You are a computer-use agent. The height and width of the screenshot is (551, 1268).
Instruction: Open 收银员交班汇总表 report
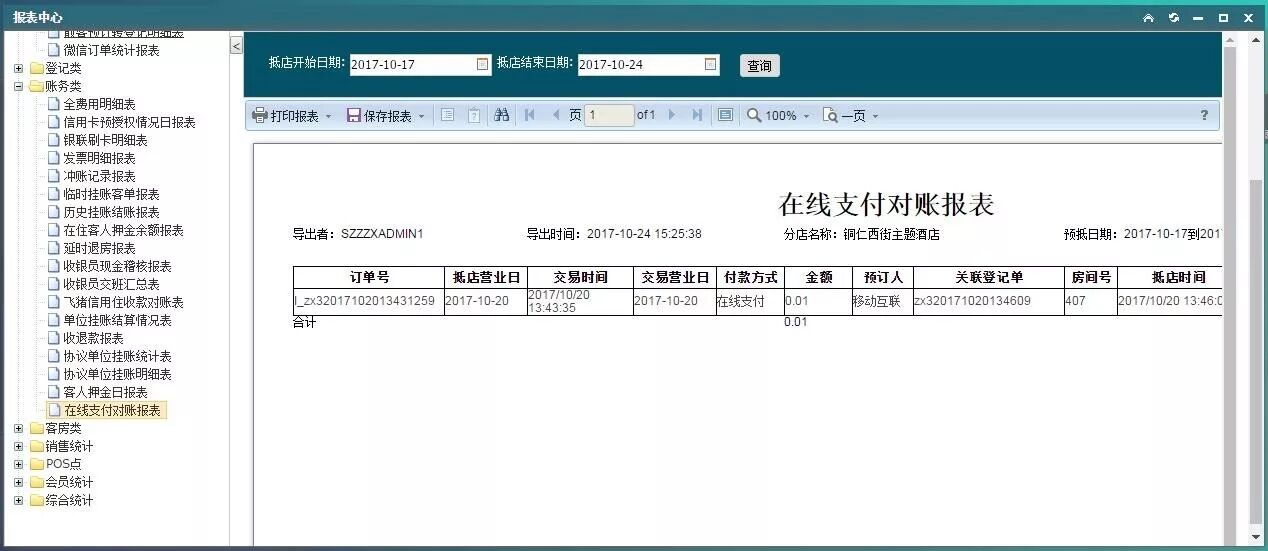(x=111, y=284)
